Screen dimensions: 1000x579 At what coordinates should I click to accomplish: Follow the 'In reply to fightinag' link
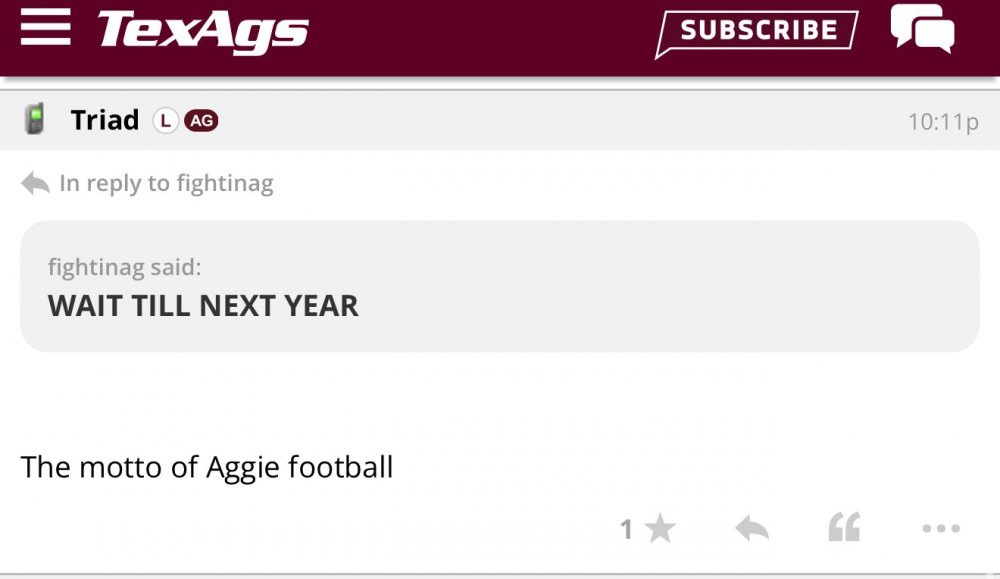point(166,183)
